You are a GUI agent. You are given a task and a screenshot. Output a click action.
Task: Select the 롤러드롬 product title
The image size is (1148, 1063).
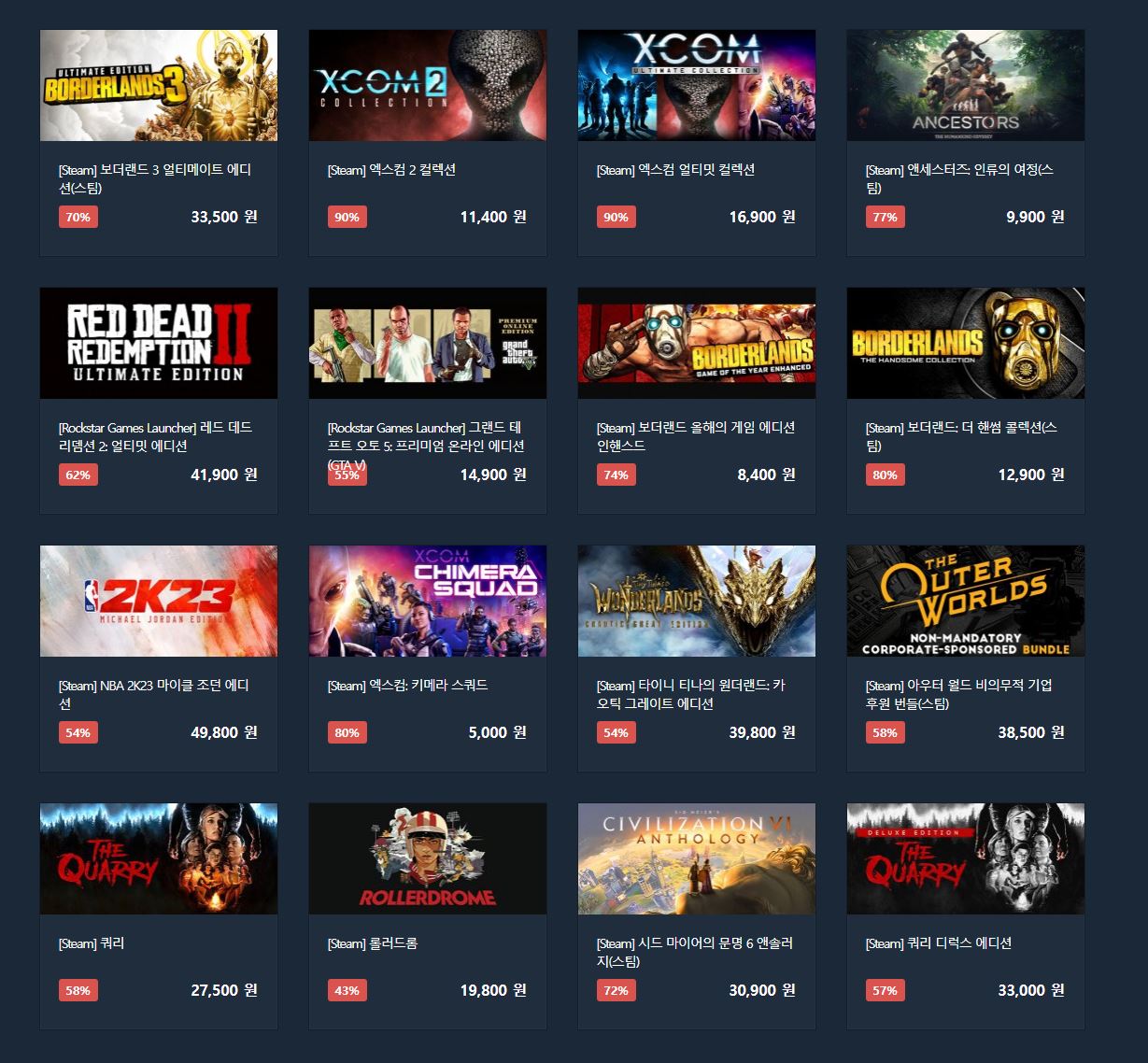coord(372,943)
